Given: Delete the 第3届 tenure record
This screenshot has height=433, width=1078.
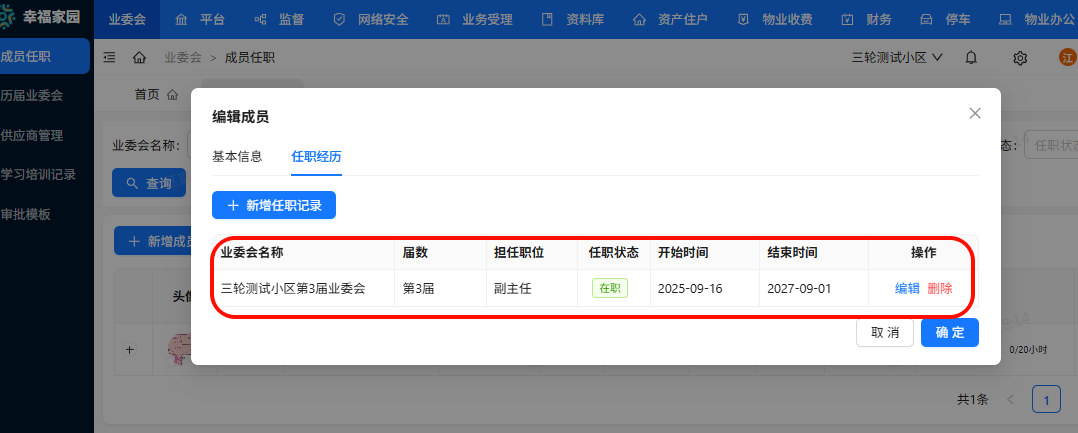Looking at the screenshot, I should pyautogui.click(x=940, y=288).
